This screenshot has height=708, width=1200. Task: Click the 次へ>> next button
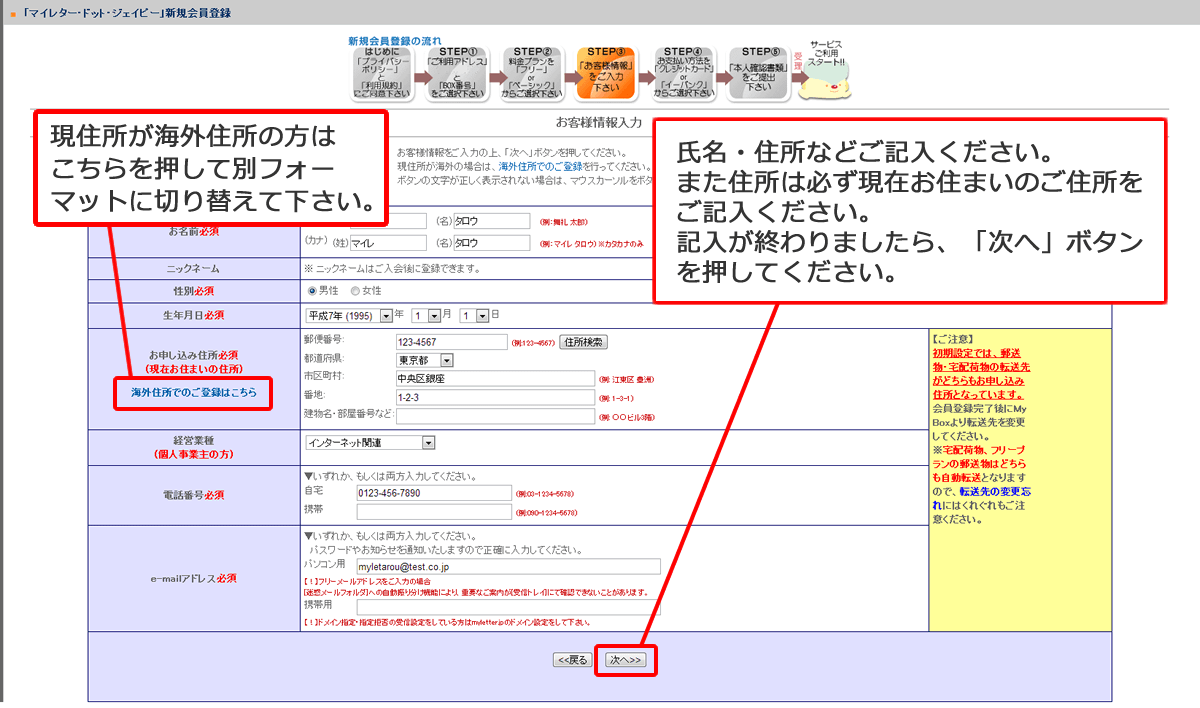pos(626,660)
